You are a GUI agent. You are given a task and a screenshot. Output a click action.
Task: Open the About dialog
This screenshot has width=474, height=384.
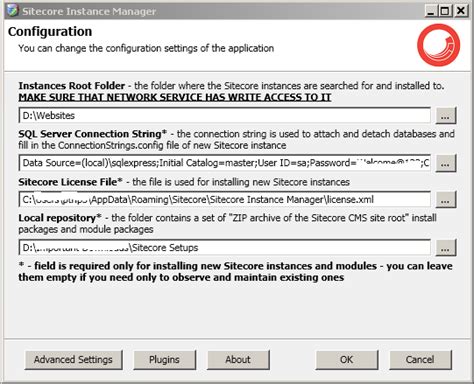238,360
